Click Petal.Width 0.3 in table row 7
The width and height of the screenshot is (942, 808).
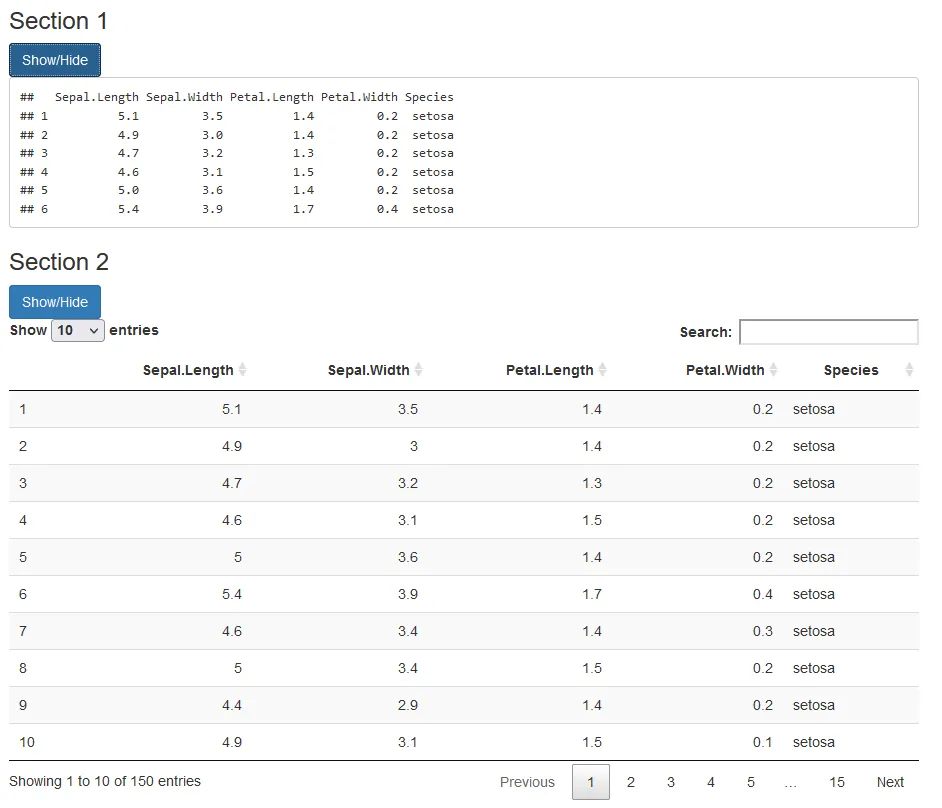pos(763,631)
